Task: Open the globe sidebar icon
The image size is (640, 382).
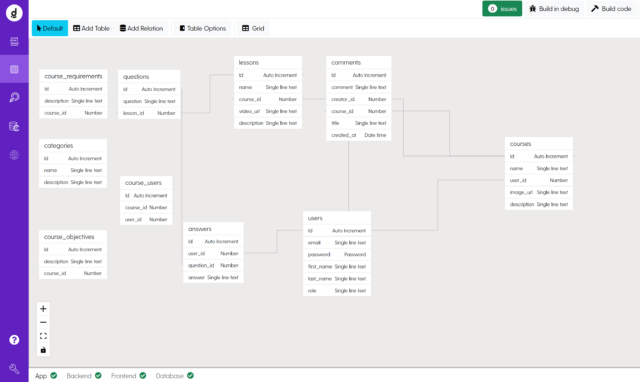Action: [14, 155]
